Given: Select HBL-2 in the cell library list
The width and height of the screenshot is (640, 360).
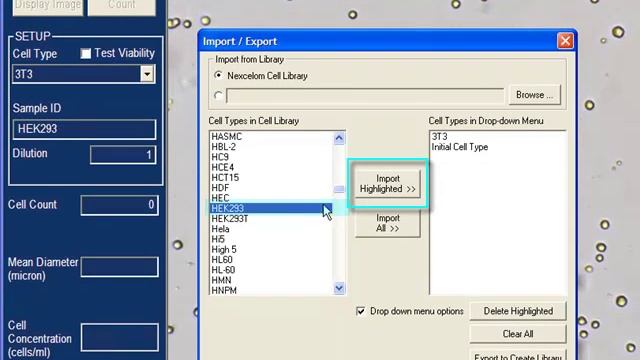Looking at the screenshot, I should click(271, 147).
